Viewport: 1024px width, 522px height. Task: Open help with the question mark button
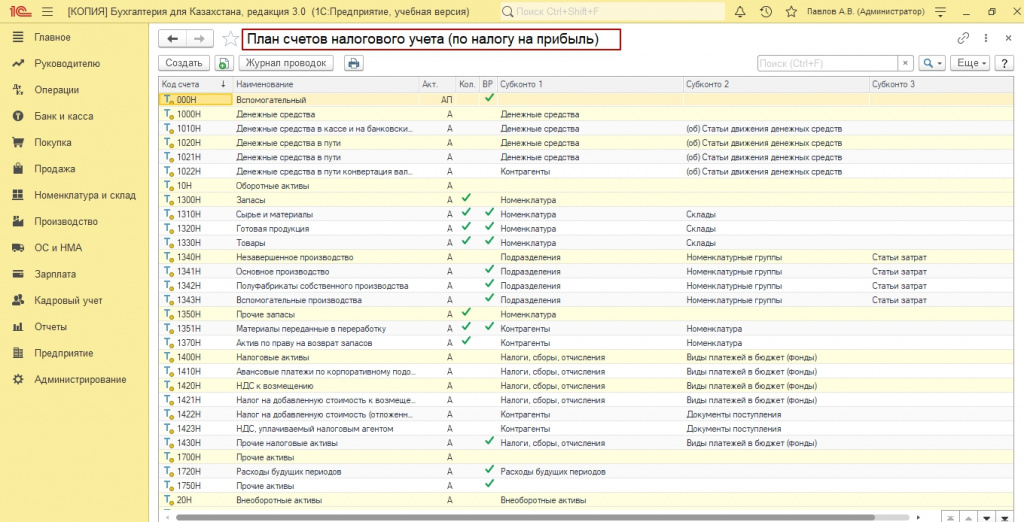tap(1004, 63)
